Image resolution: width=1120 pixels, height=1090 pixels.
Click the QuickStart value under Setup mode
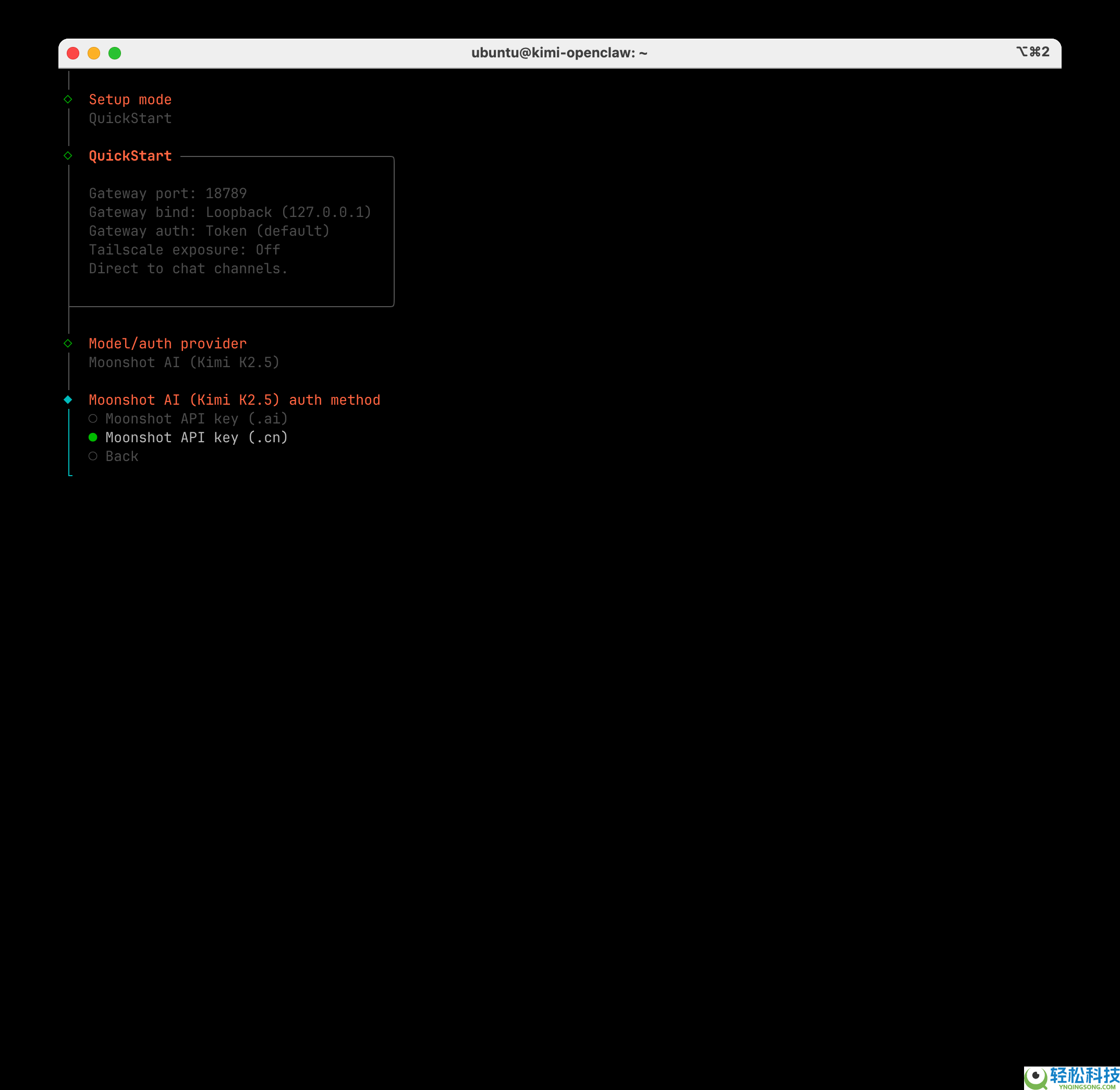coord(130,118)
